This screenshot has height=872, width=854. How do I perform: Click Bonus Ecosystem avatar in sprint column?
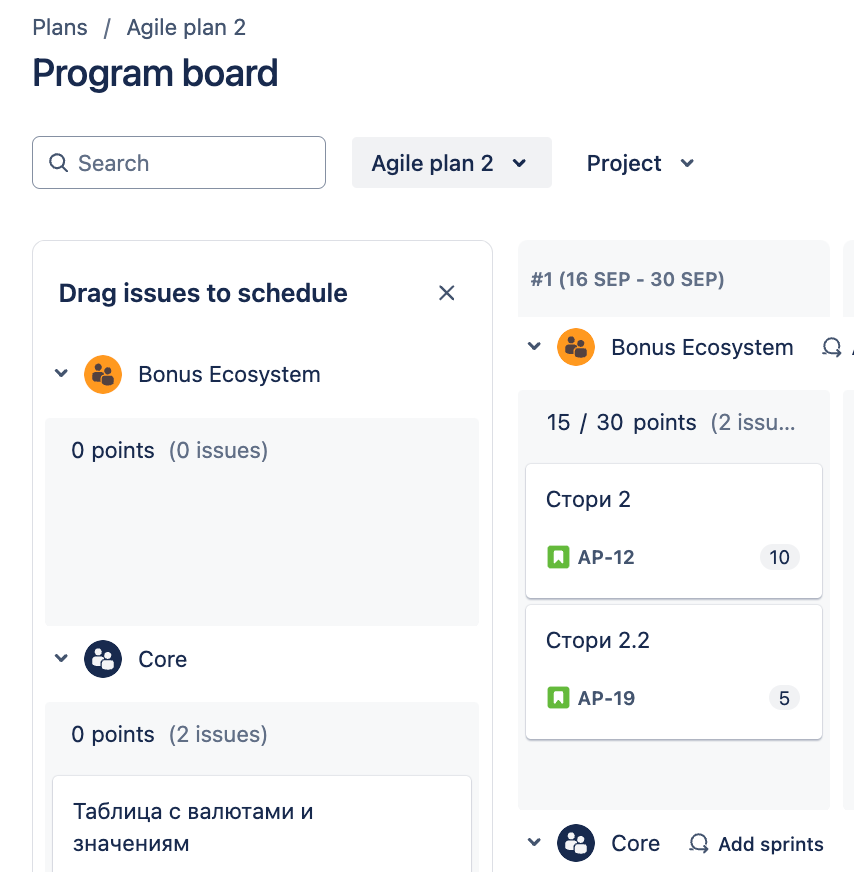[576, 347]
